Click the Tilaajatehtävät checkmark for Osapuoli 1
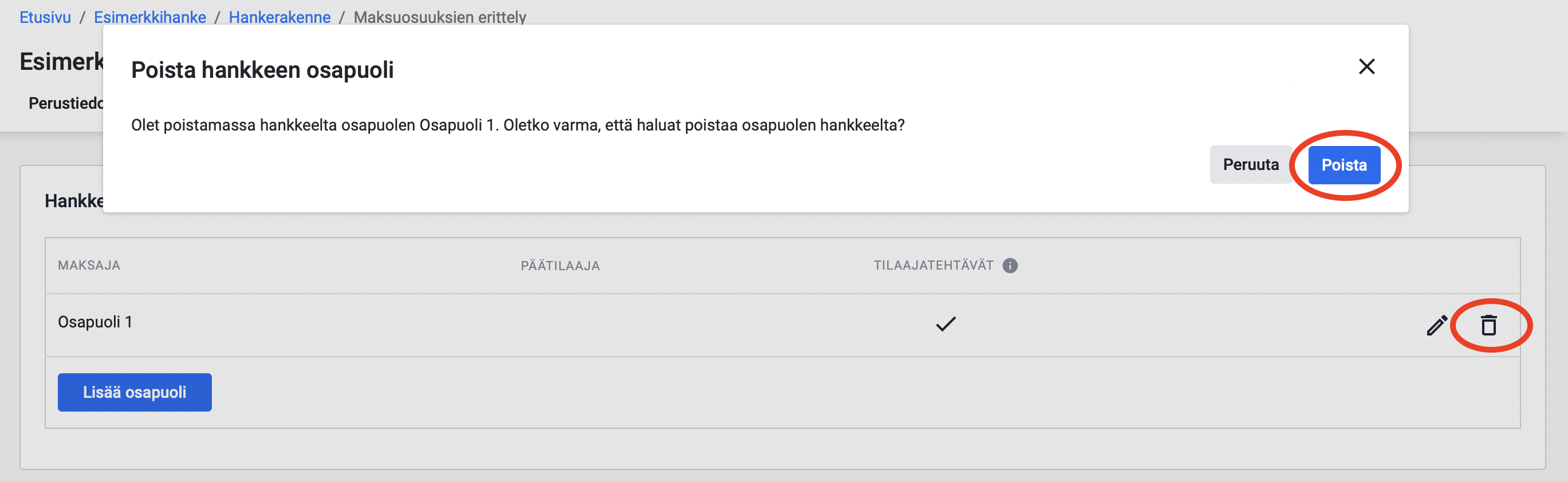 945,324
